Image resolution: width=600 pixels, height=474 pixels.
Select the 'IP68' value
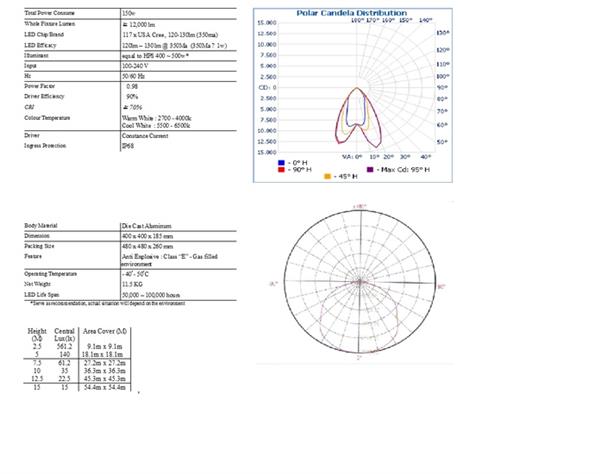(x=128, y=146)
